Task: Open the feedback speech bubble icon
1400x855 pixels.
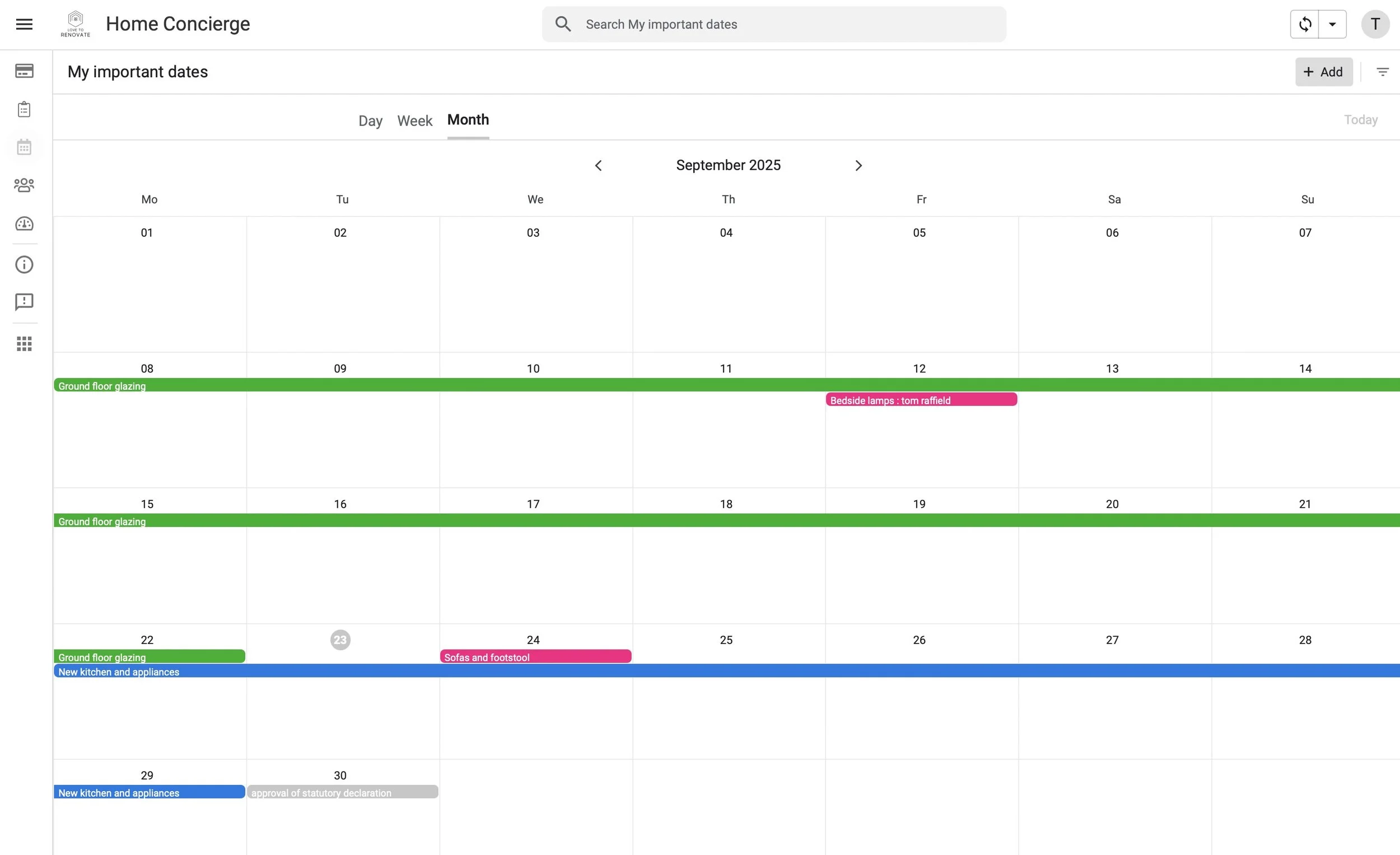Action: [x=24, y=302]
